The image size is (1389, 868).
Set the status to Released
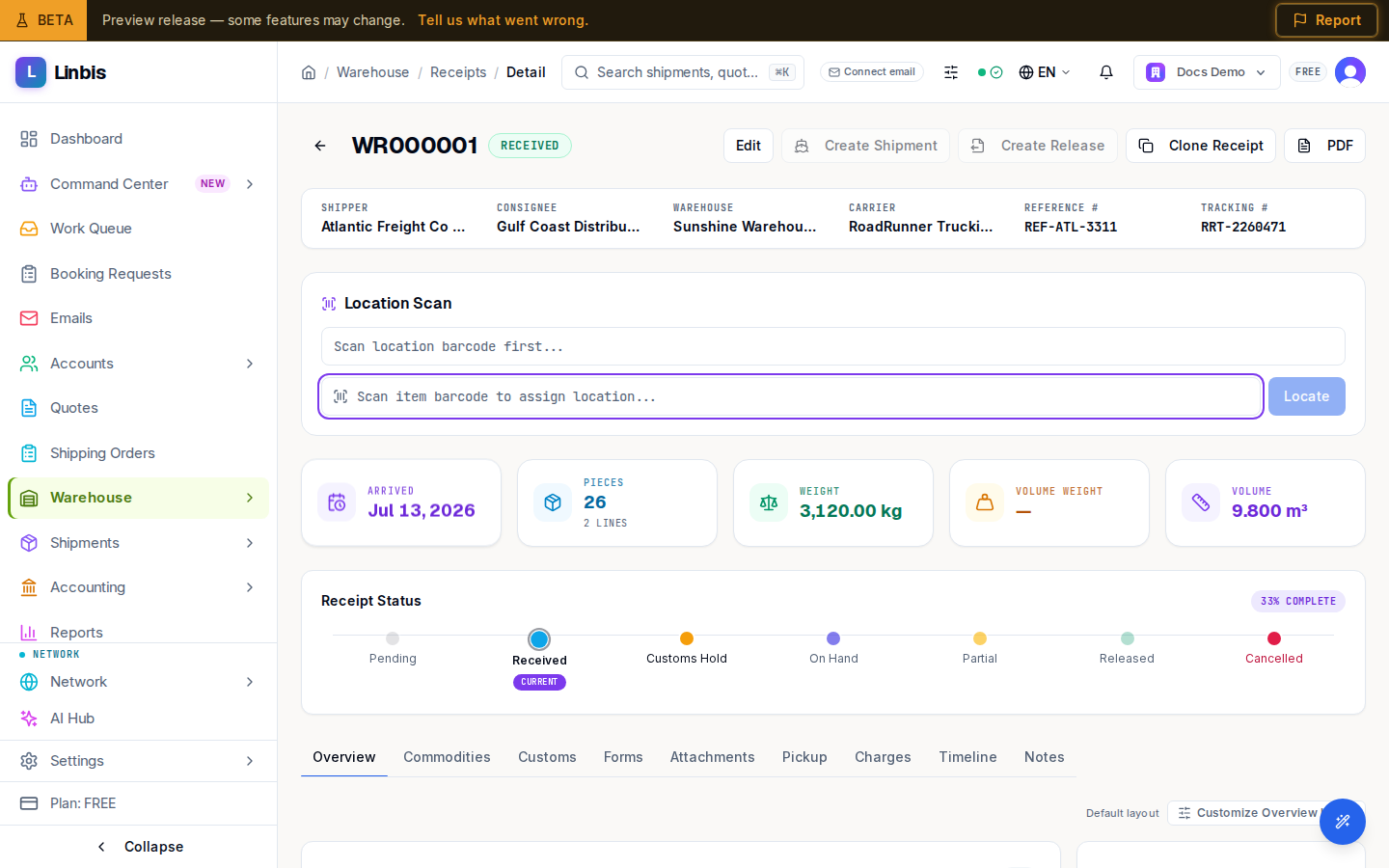[x=1127, y=648]
